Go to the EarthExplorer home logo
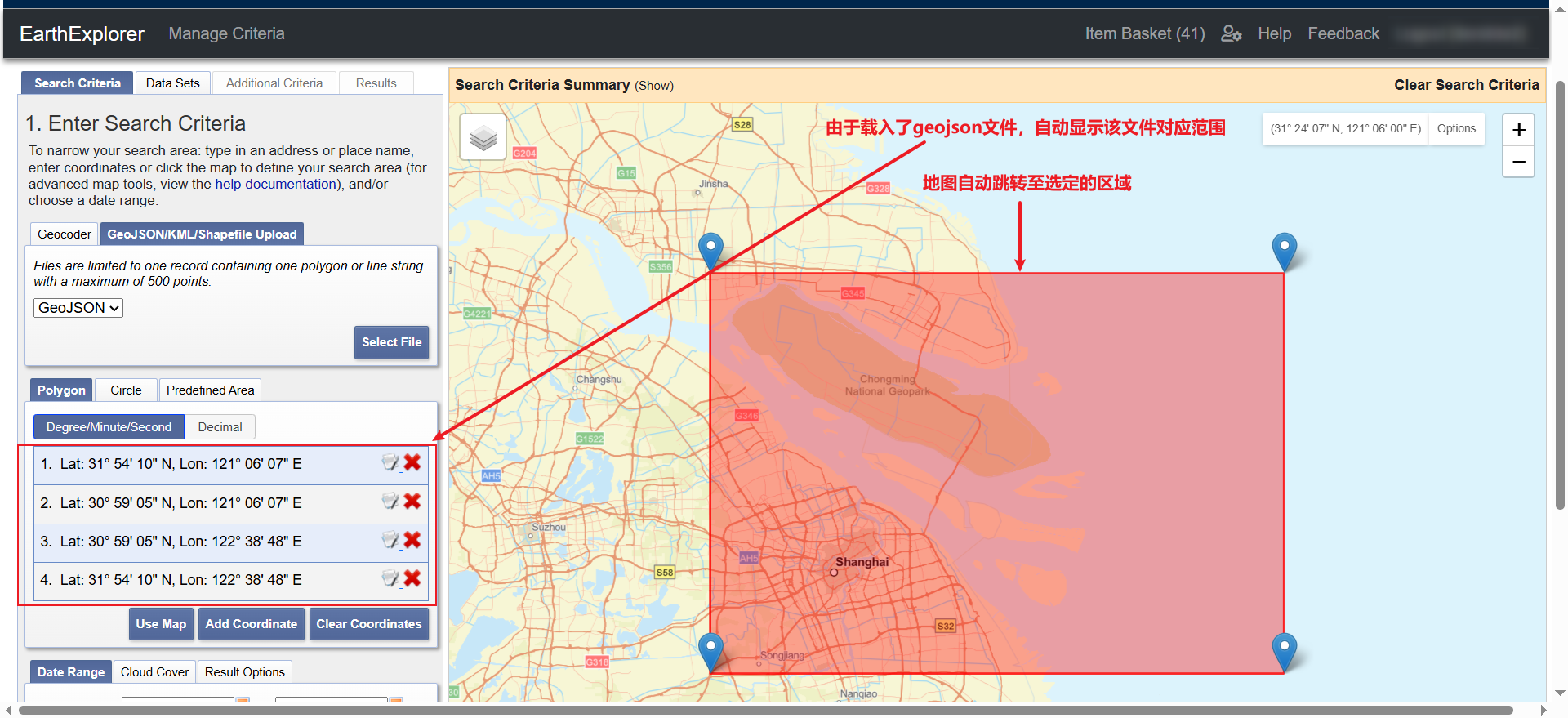 pyautogui.click(x=82, y=33)
